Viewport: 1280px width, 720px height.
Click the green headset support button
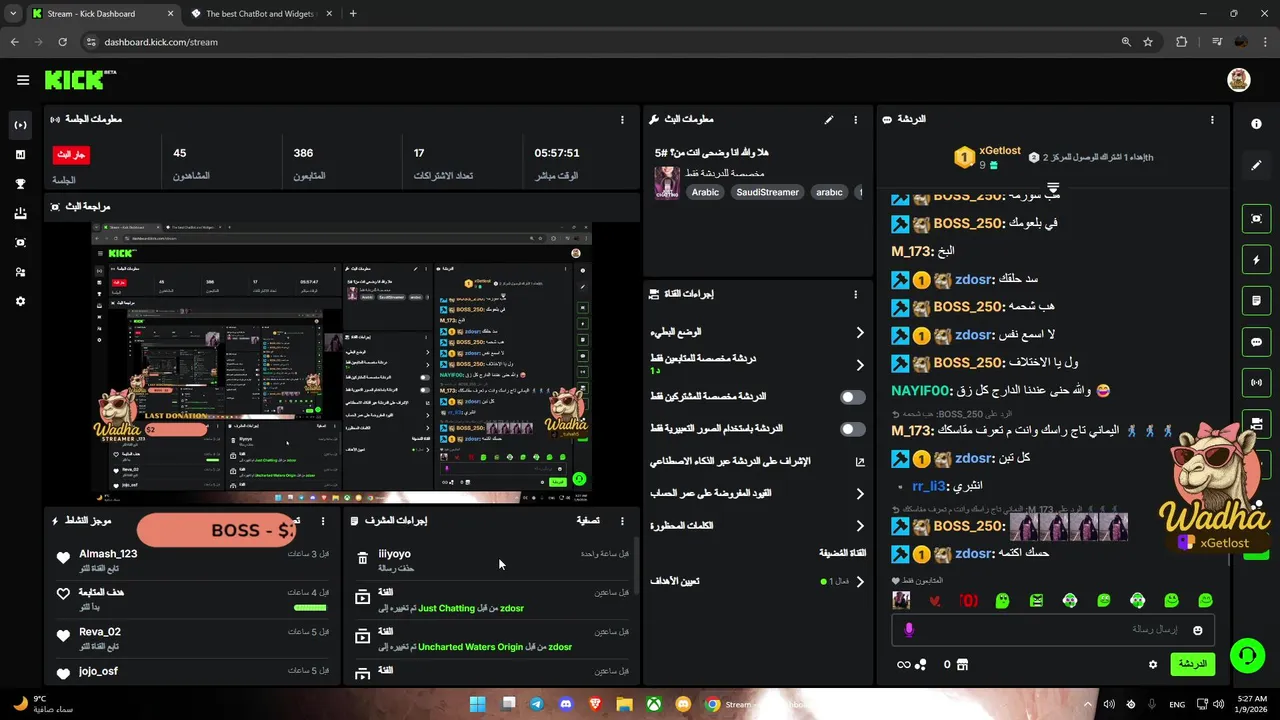1247,656
